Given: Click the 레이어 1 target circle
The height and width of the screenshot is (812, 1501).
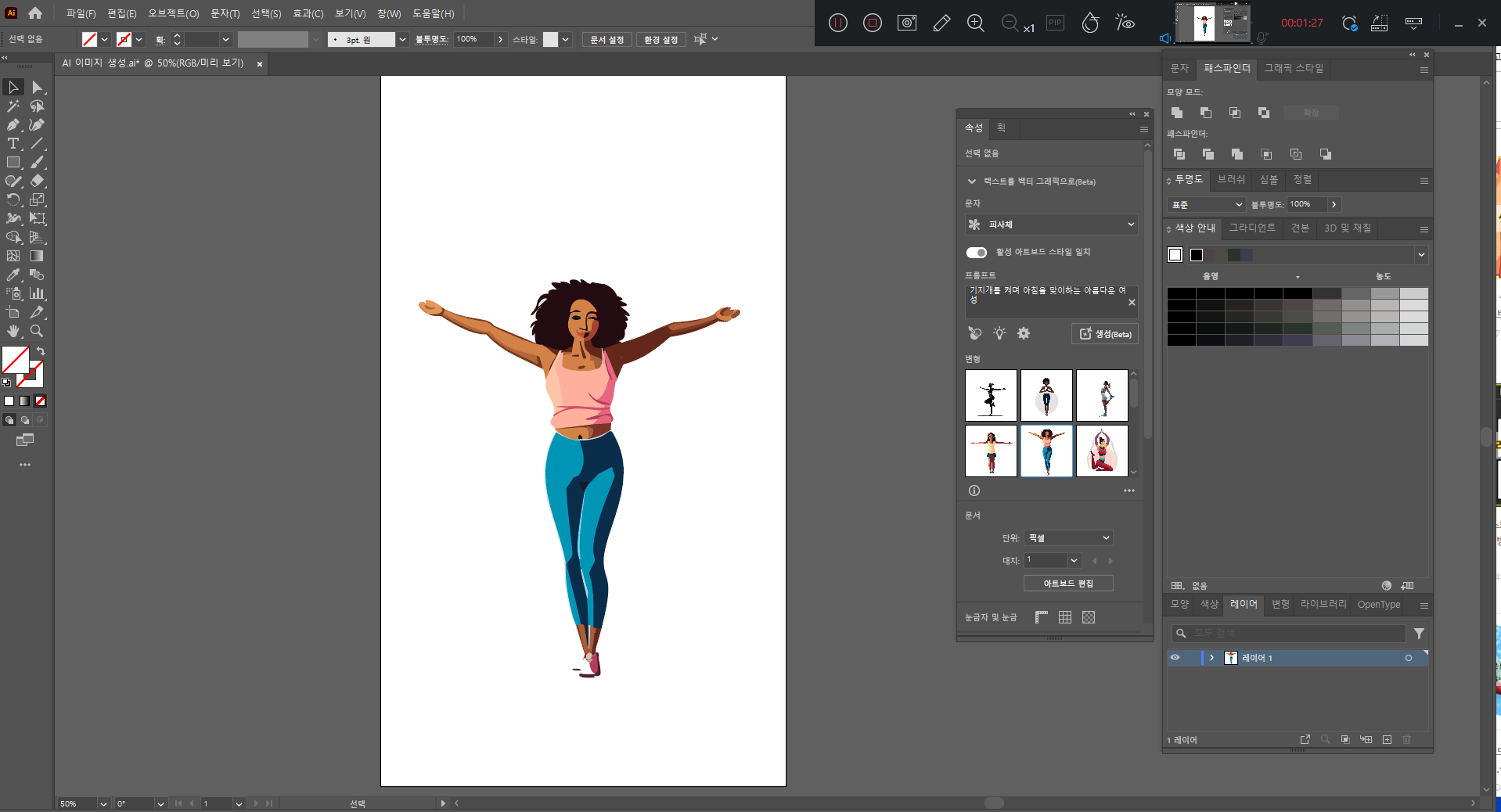Looking at the screenshot, I should point(1408,658).
